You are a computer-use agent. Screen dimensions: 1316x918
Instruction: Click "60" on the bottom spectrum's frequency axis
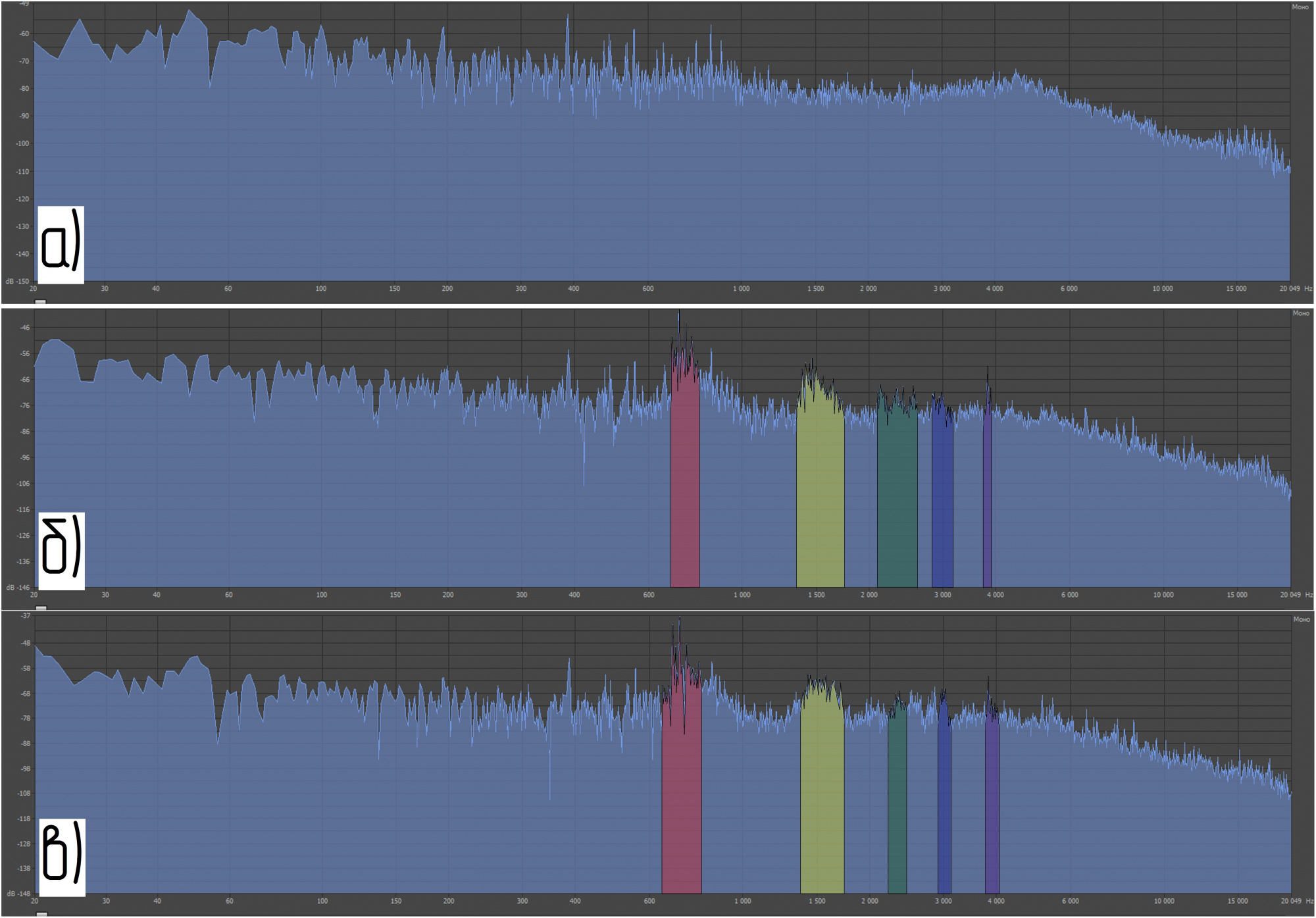pos(230,900)
